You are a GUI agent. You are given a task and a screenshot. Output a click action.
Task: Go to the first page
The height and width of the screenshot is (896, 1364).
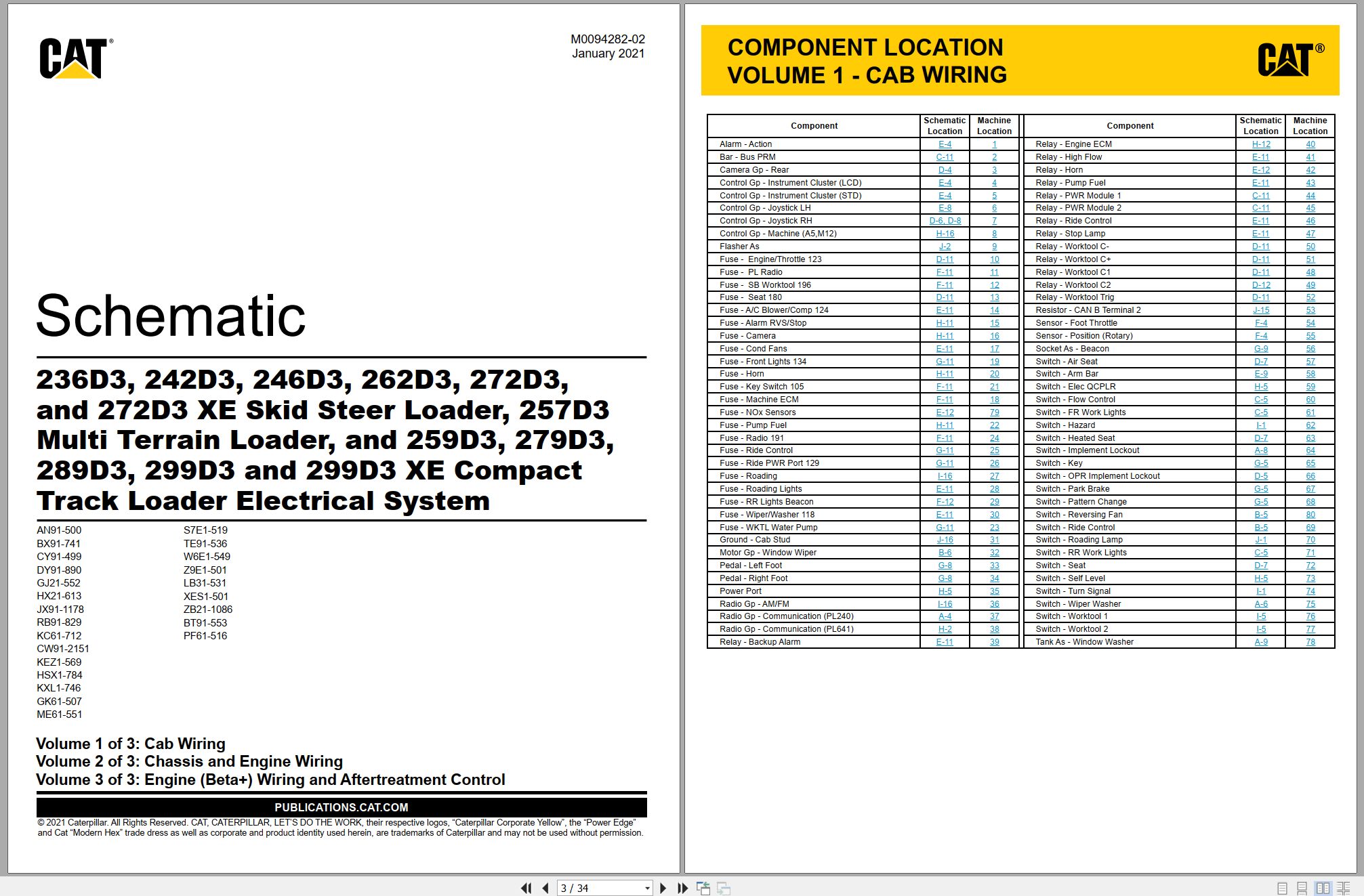point(526,888)
